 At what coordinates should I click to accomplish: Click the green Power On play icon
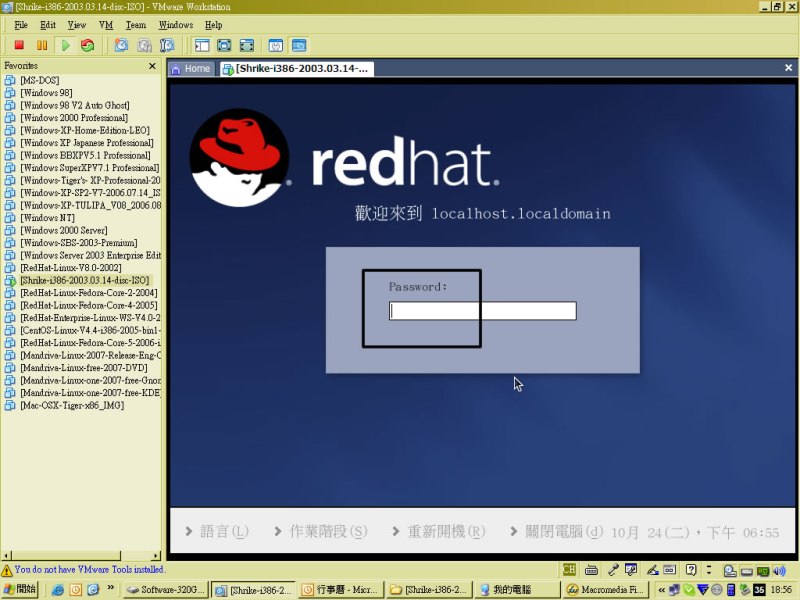[x=65, y=45]
